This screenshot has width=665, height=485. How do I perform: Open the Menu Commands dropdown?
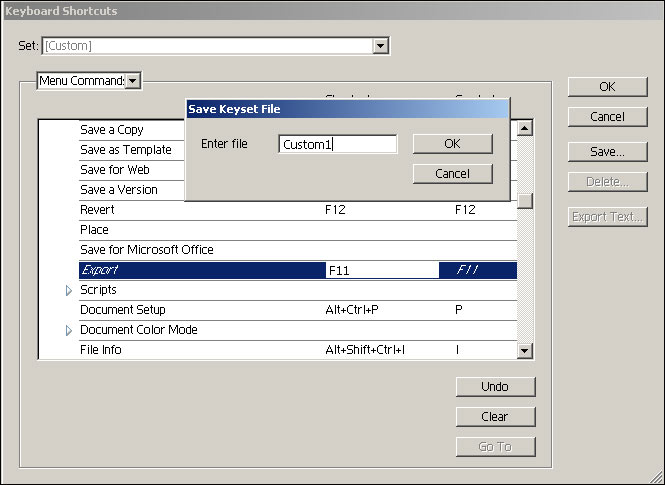(x=133, y=80)
